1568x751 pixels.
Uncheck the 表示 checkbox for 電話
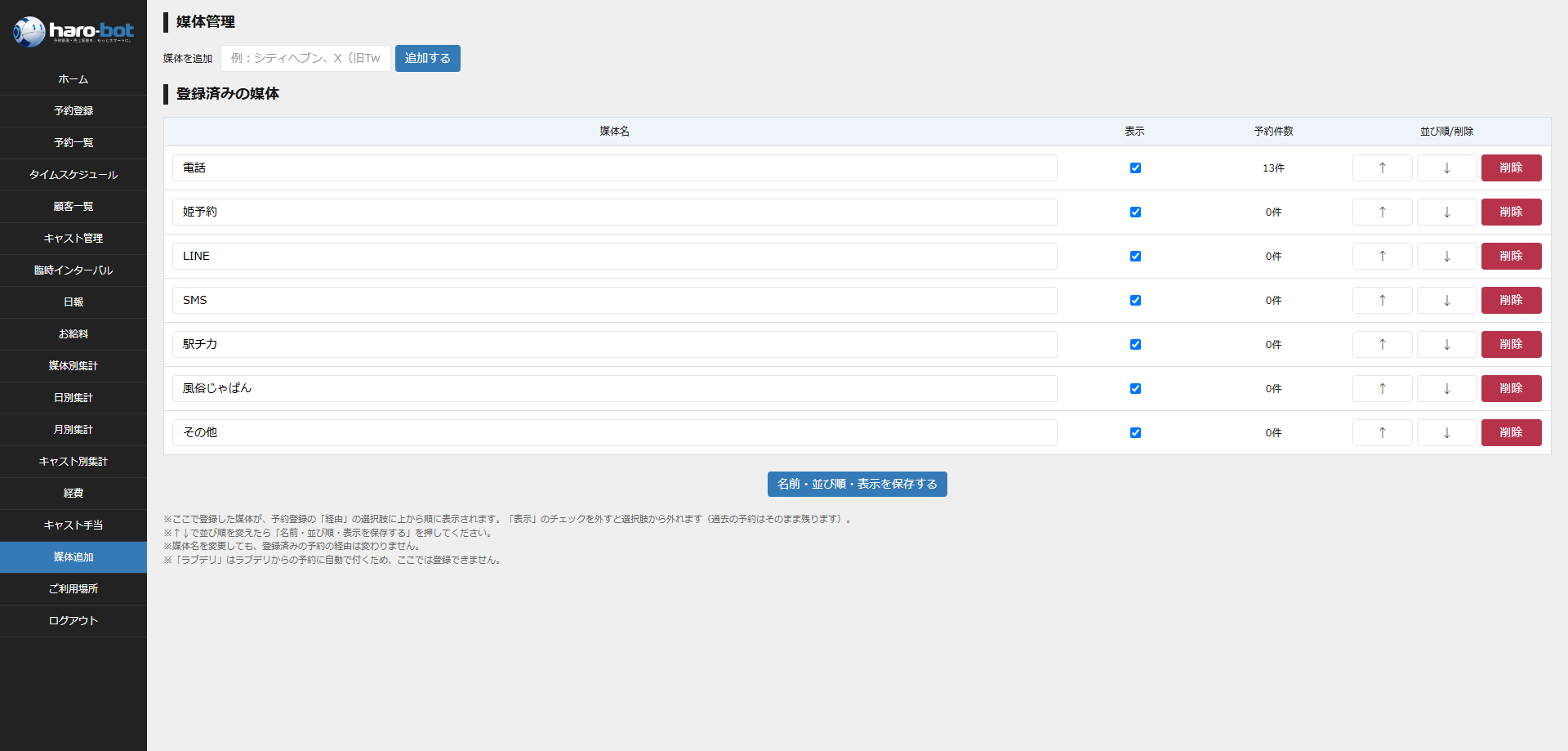point(1135,168)
